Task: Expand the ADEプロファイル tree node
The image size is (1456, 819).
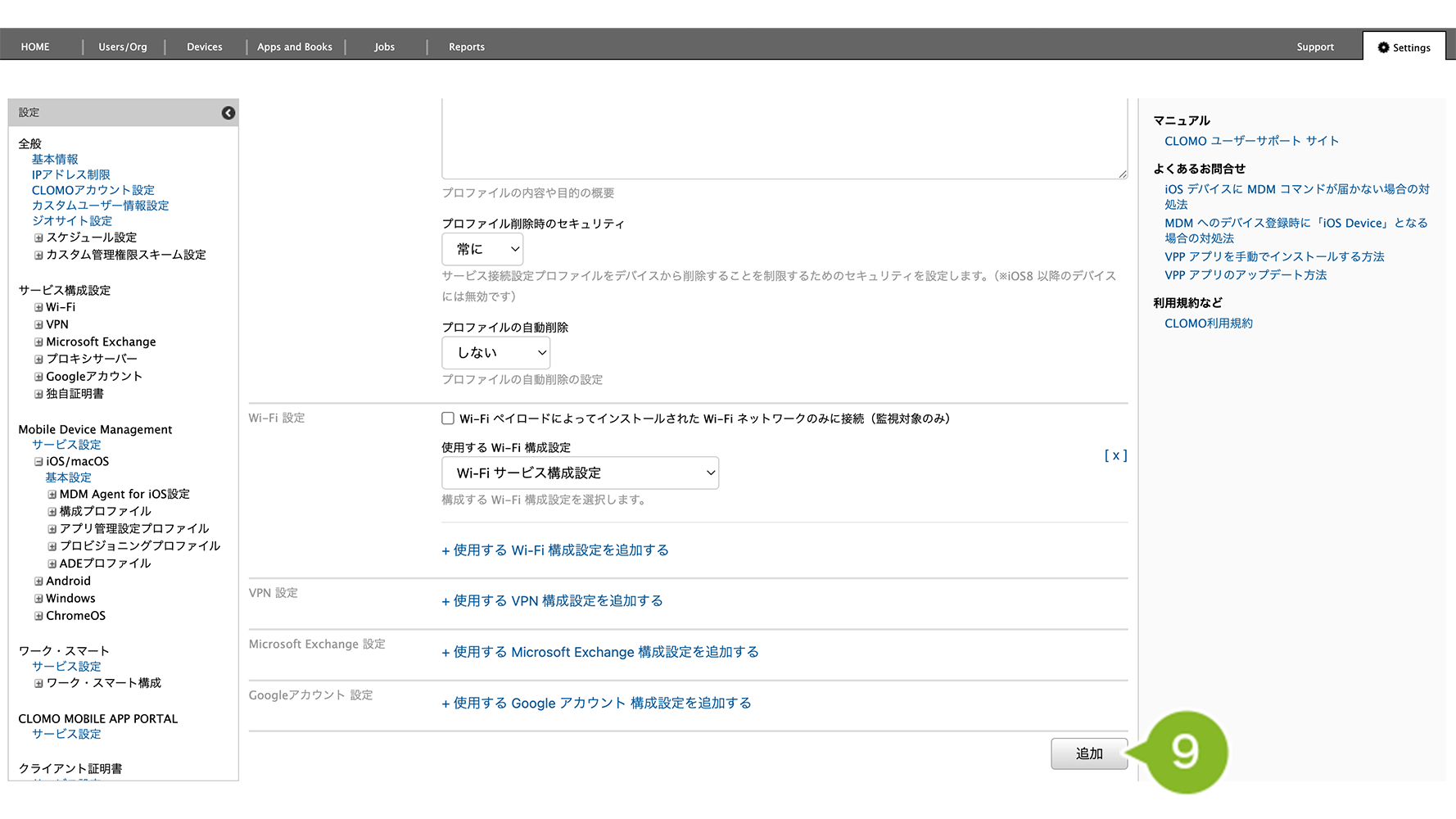Action: click(x=52, y=564)
